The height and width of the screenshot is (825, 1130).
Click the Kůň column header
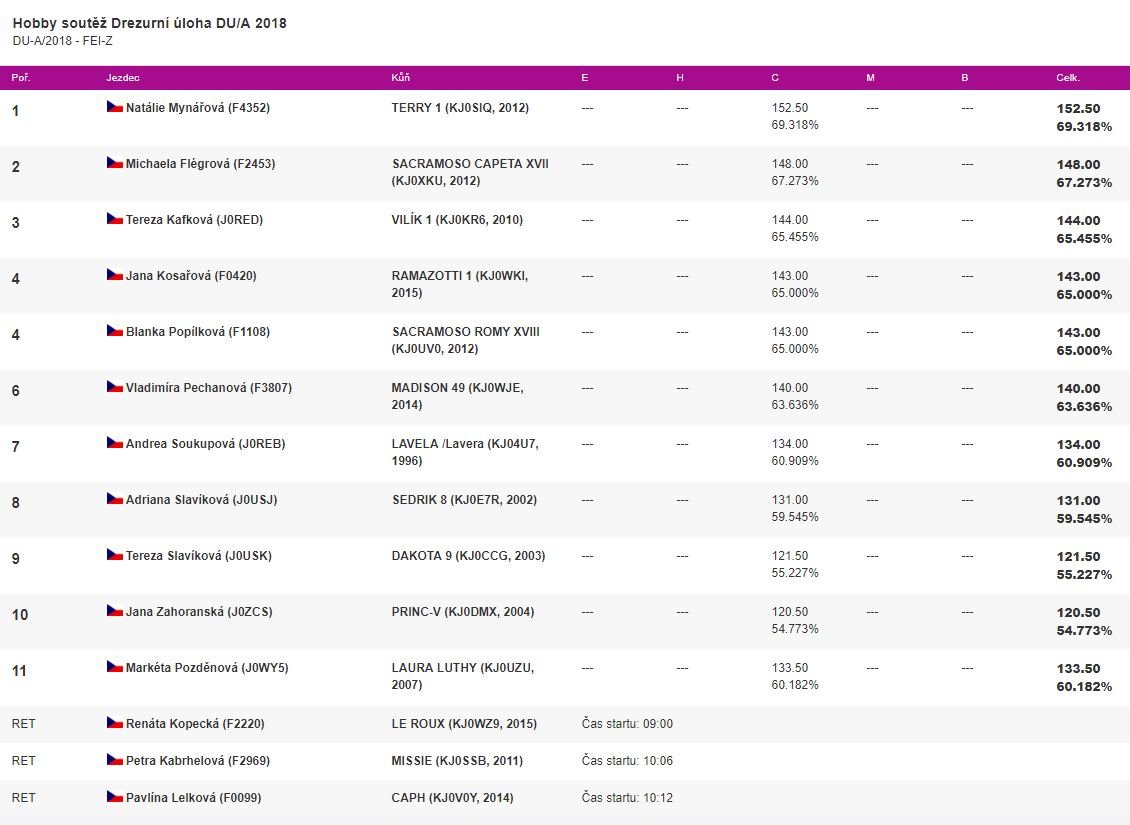point(401,78)
